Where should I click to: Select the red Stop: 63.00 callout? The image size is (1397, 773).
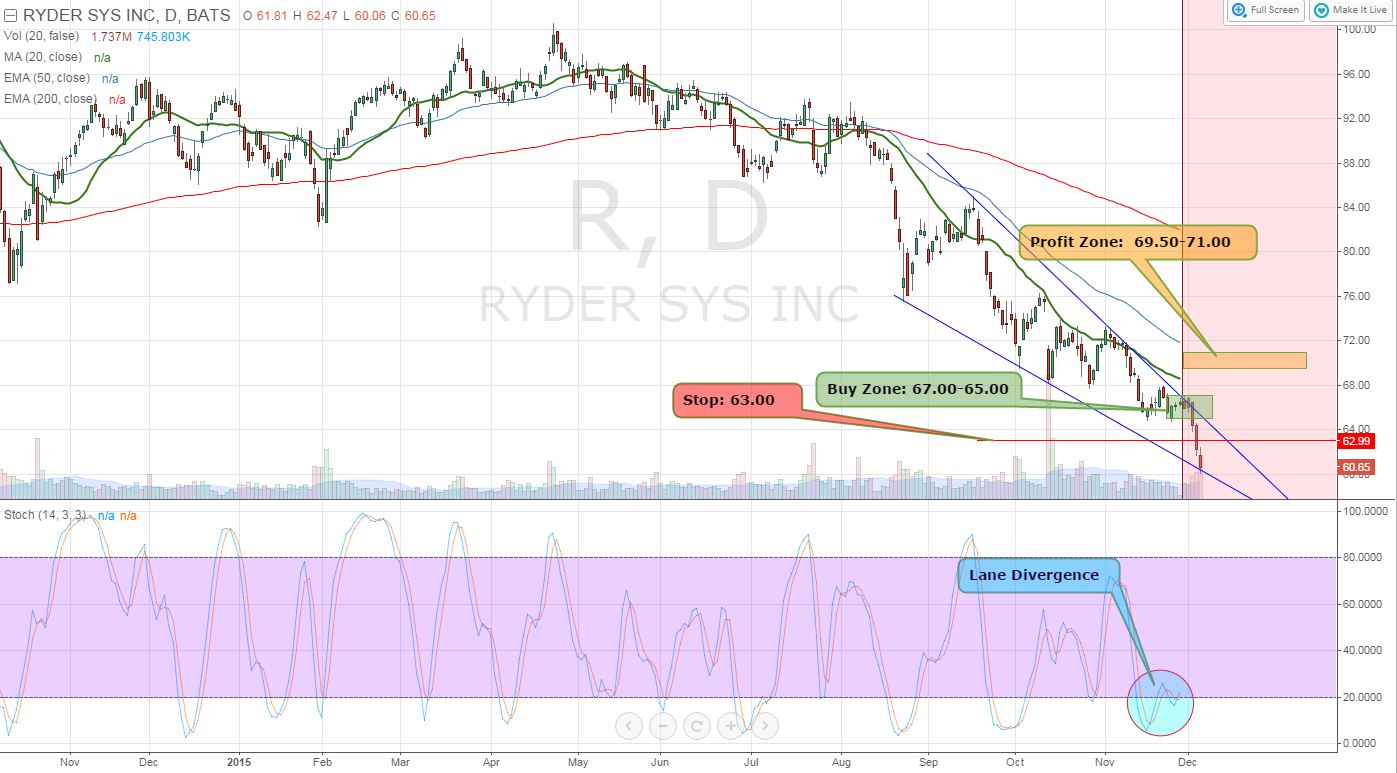click(737, 399)
